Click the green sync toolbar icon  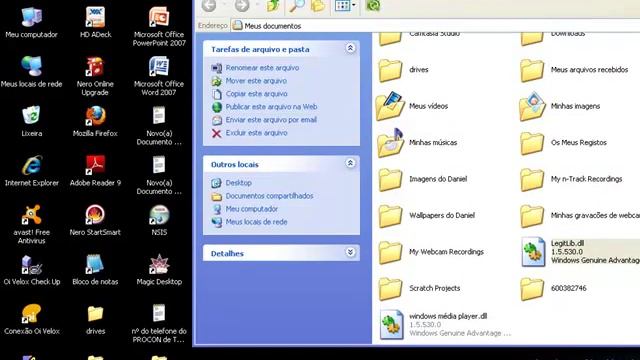click(373, 5)
